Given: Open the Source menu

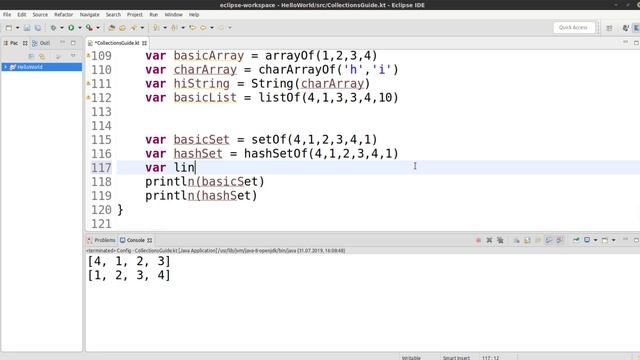Looking at the screenshot, I should pos(40,14).
